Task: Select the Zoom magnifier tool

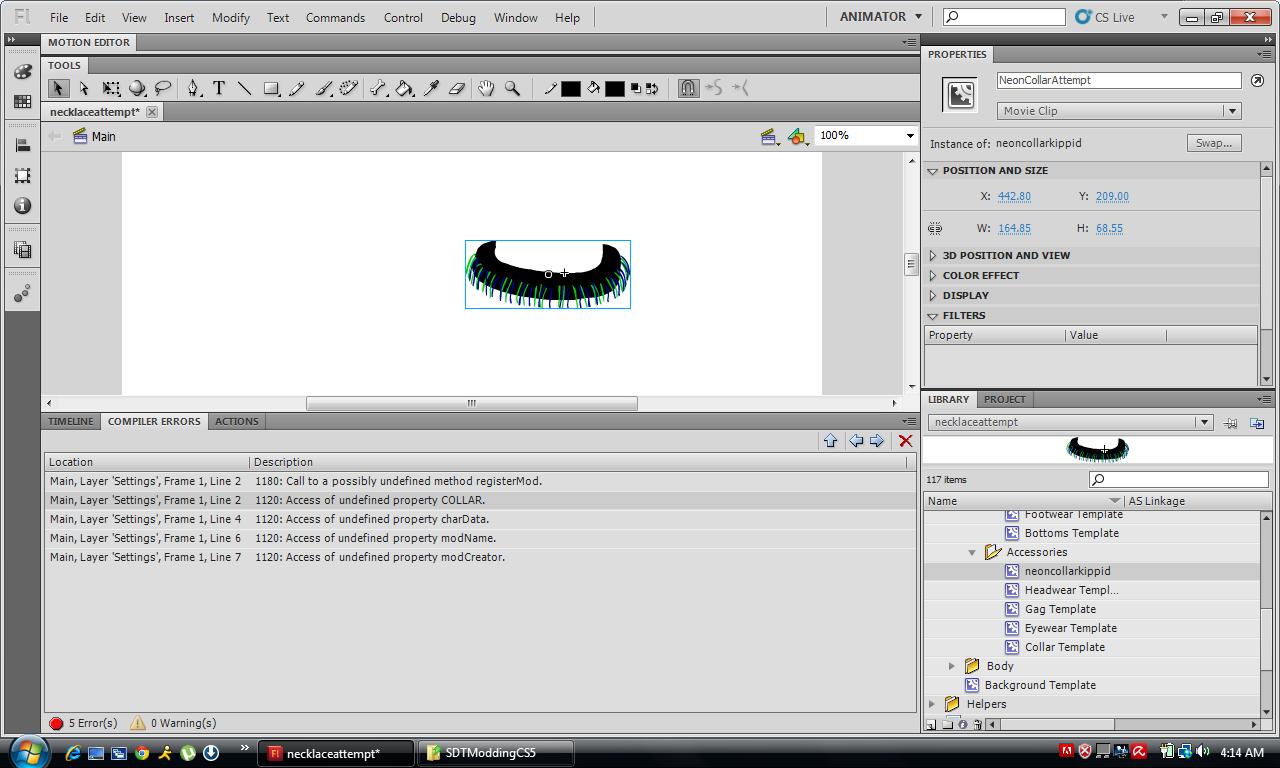Action: point(512,88)
